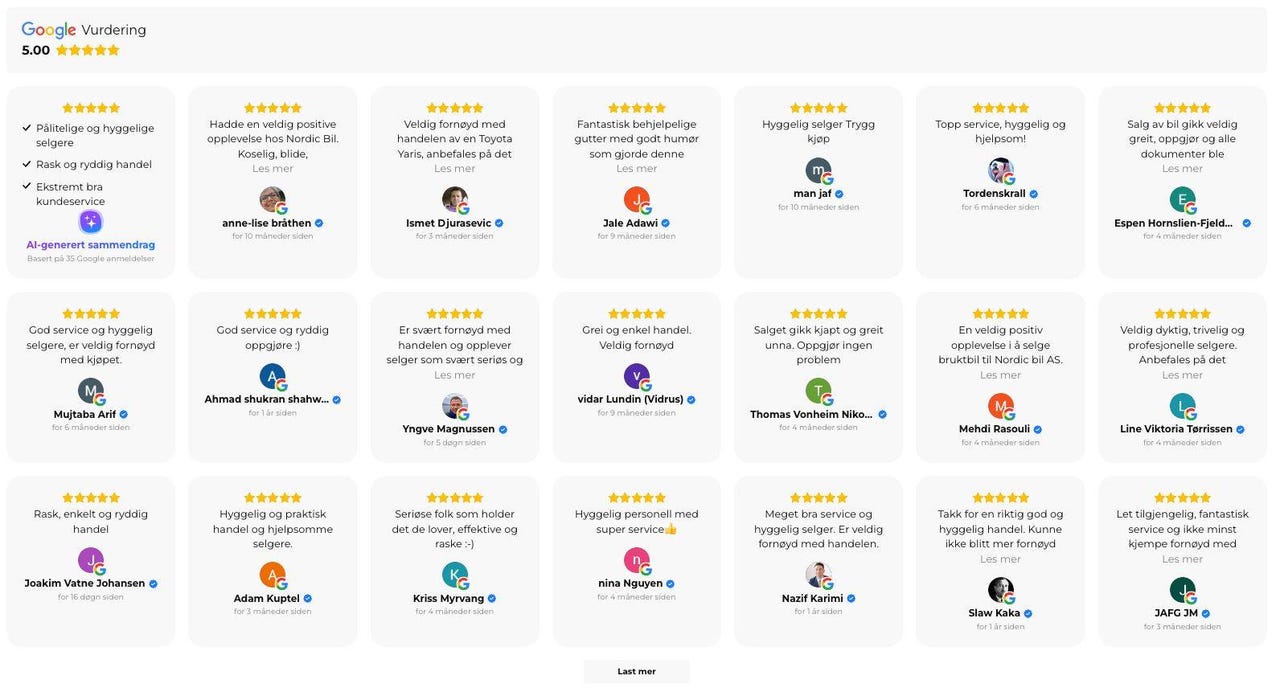Click the Last mer button
The height and width of the screenshot is (696, 1280).
(x=636, y=671)
